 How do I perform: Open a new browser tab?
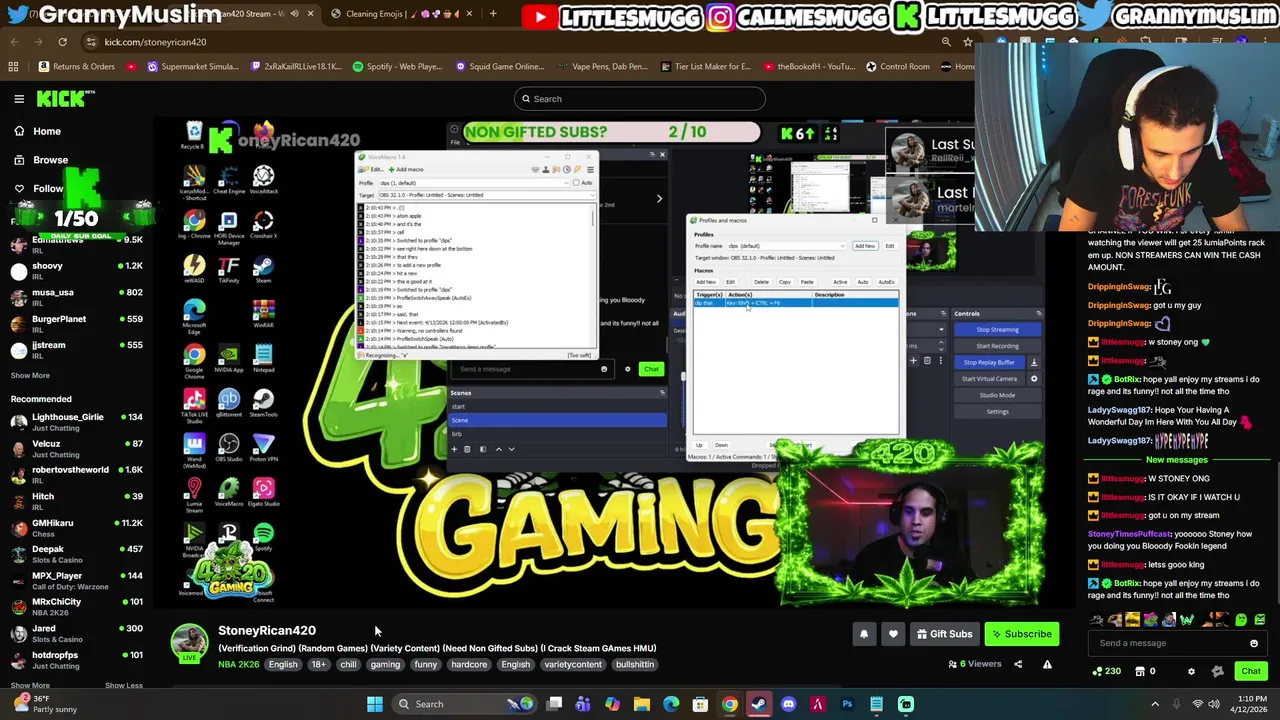click(x=493, y=14)
